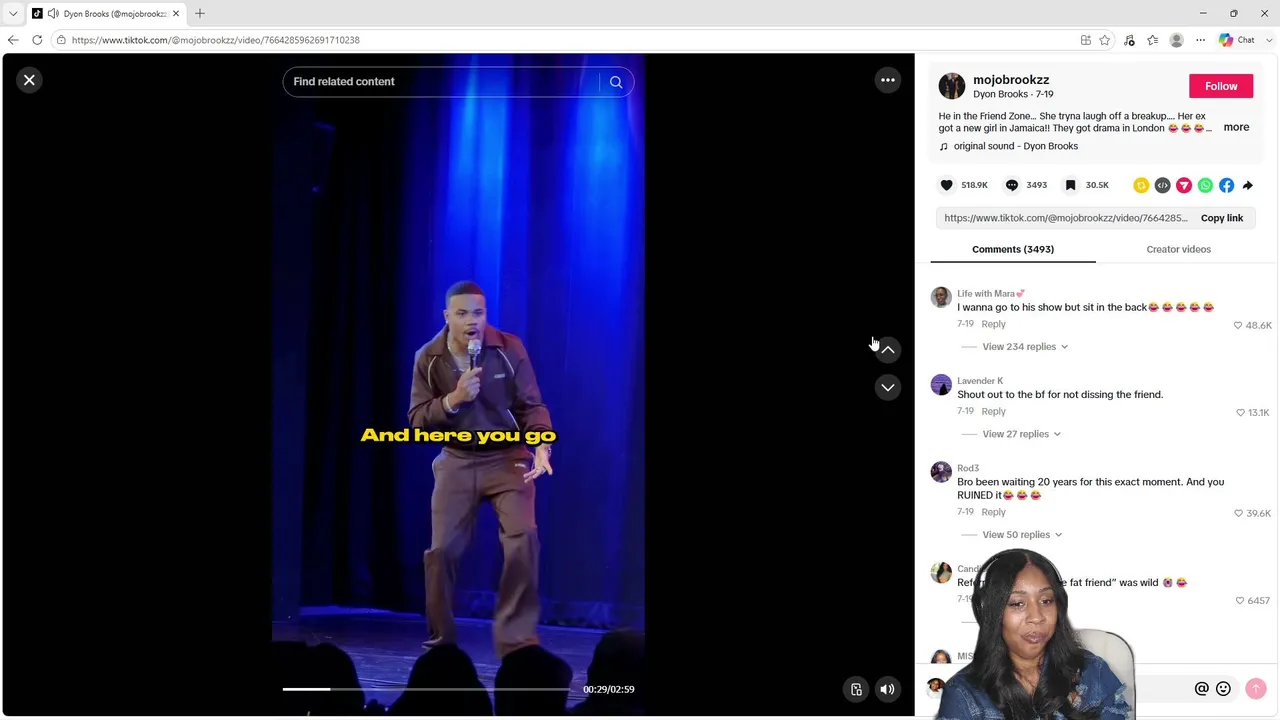Open the browser profile avatar
The image size is (1280, 720).
coord(1177,40)
